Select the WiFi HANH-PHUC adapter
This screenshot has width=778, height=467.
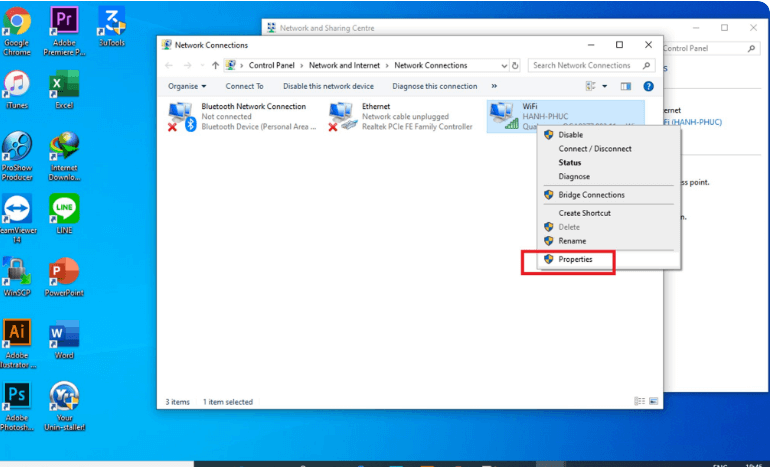point(566,117)
